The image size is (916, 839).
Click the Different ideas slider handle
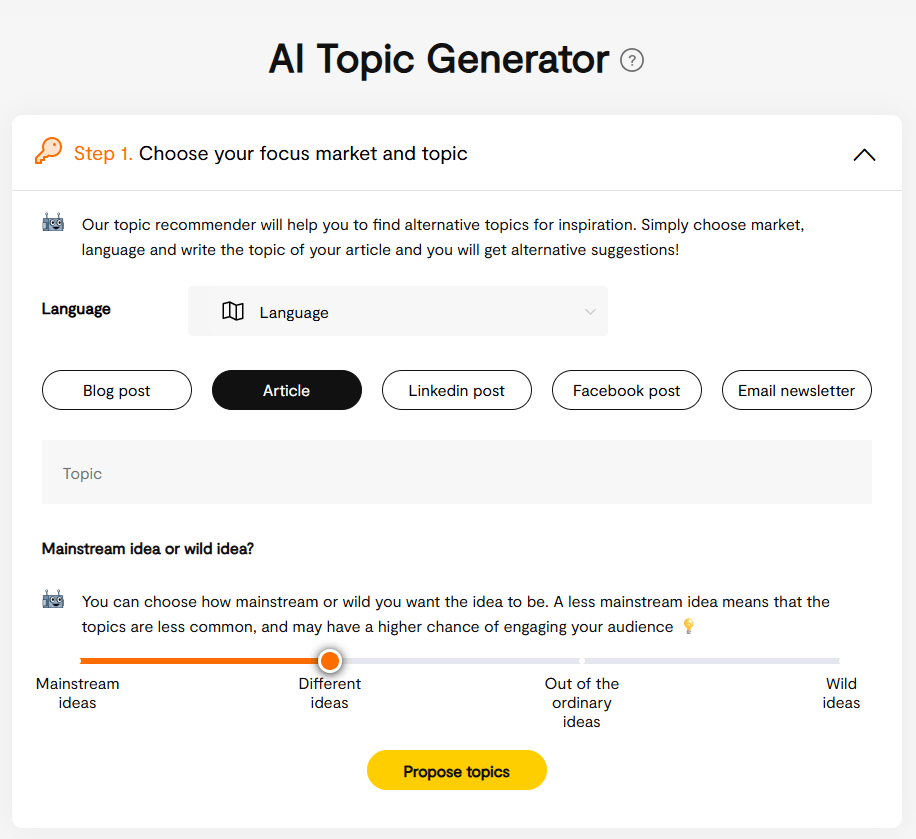(330, 660)
